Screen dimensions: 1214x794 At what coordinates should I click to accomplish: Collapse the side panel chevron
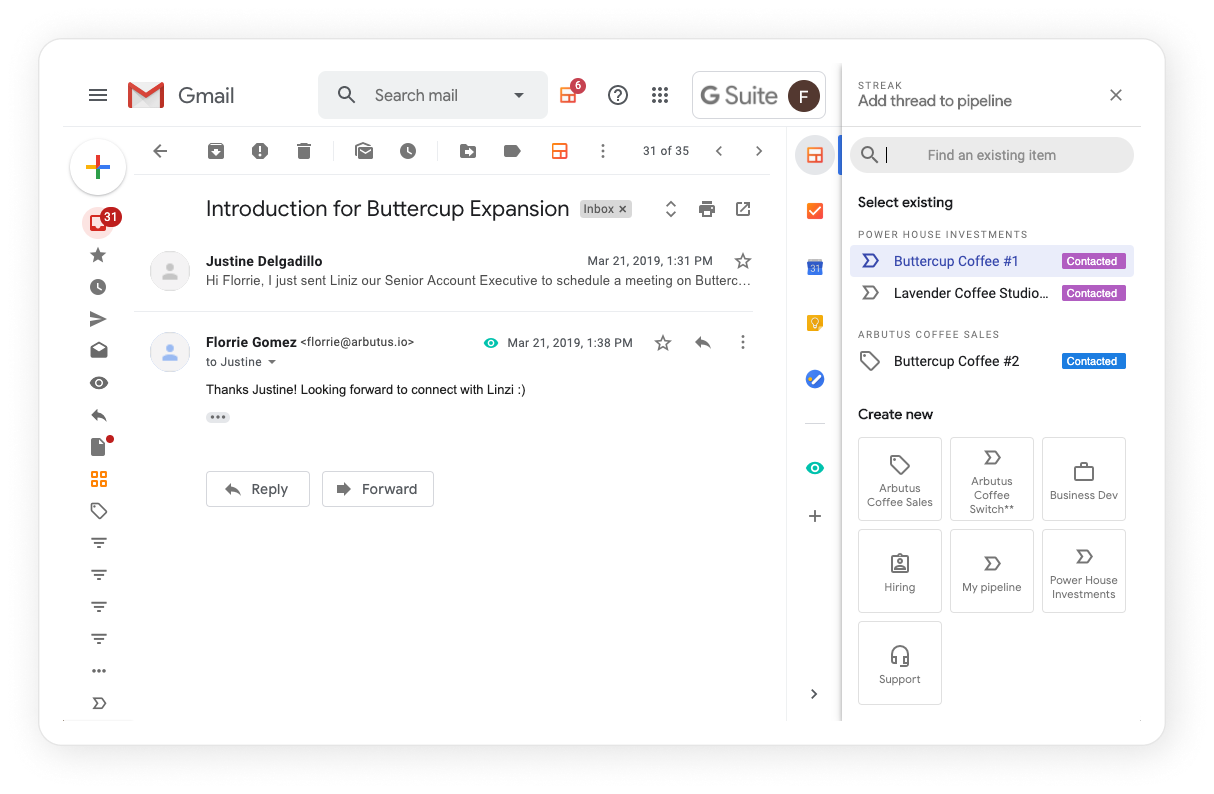(x=814, y=694)
